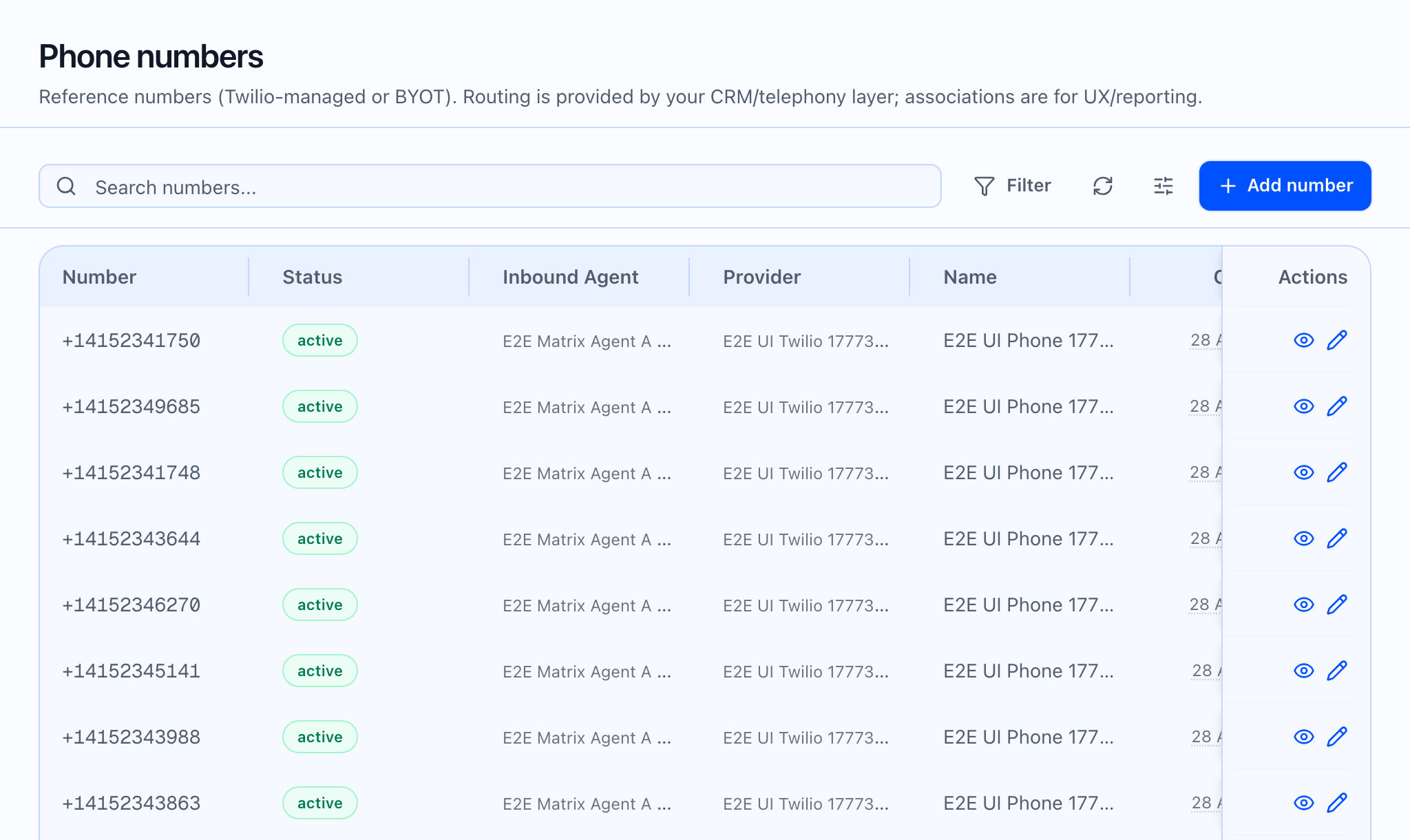
Task: Click the inbound agent cell for +14152341748
Action: tap(587, 473)
